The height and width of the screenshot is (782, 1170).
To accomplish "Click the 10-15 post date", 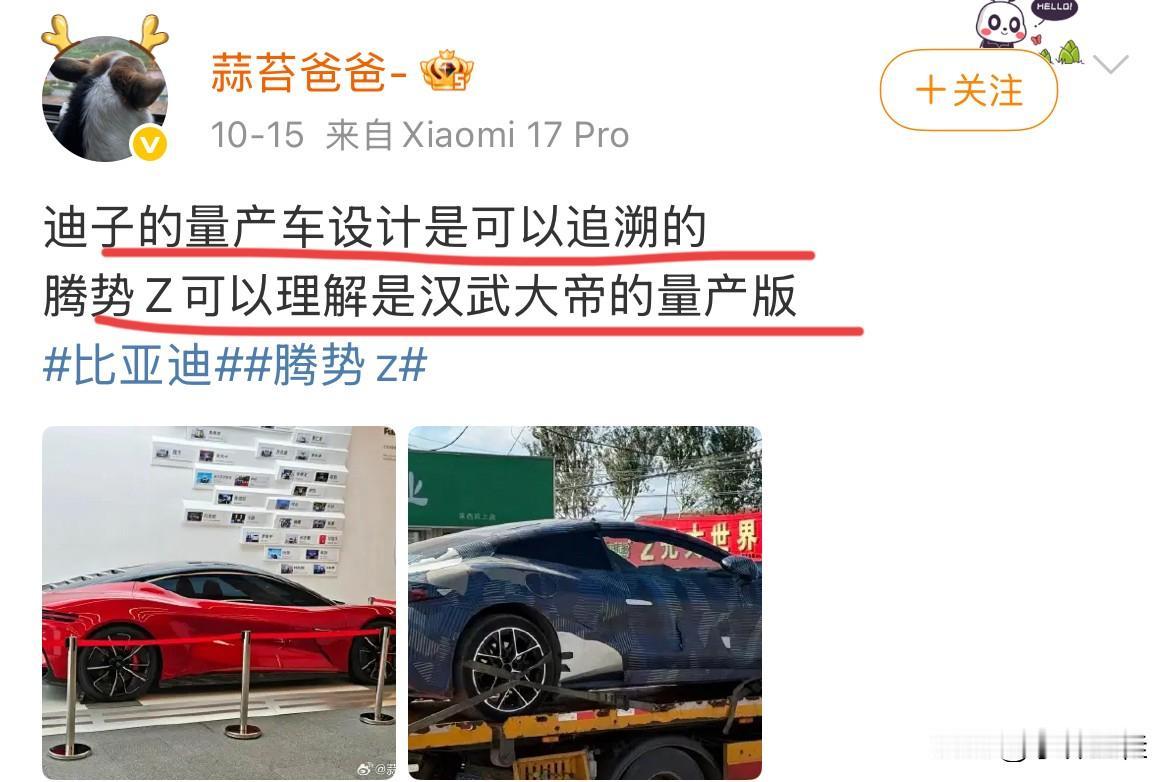I will point(257,135).
